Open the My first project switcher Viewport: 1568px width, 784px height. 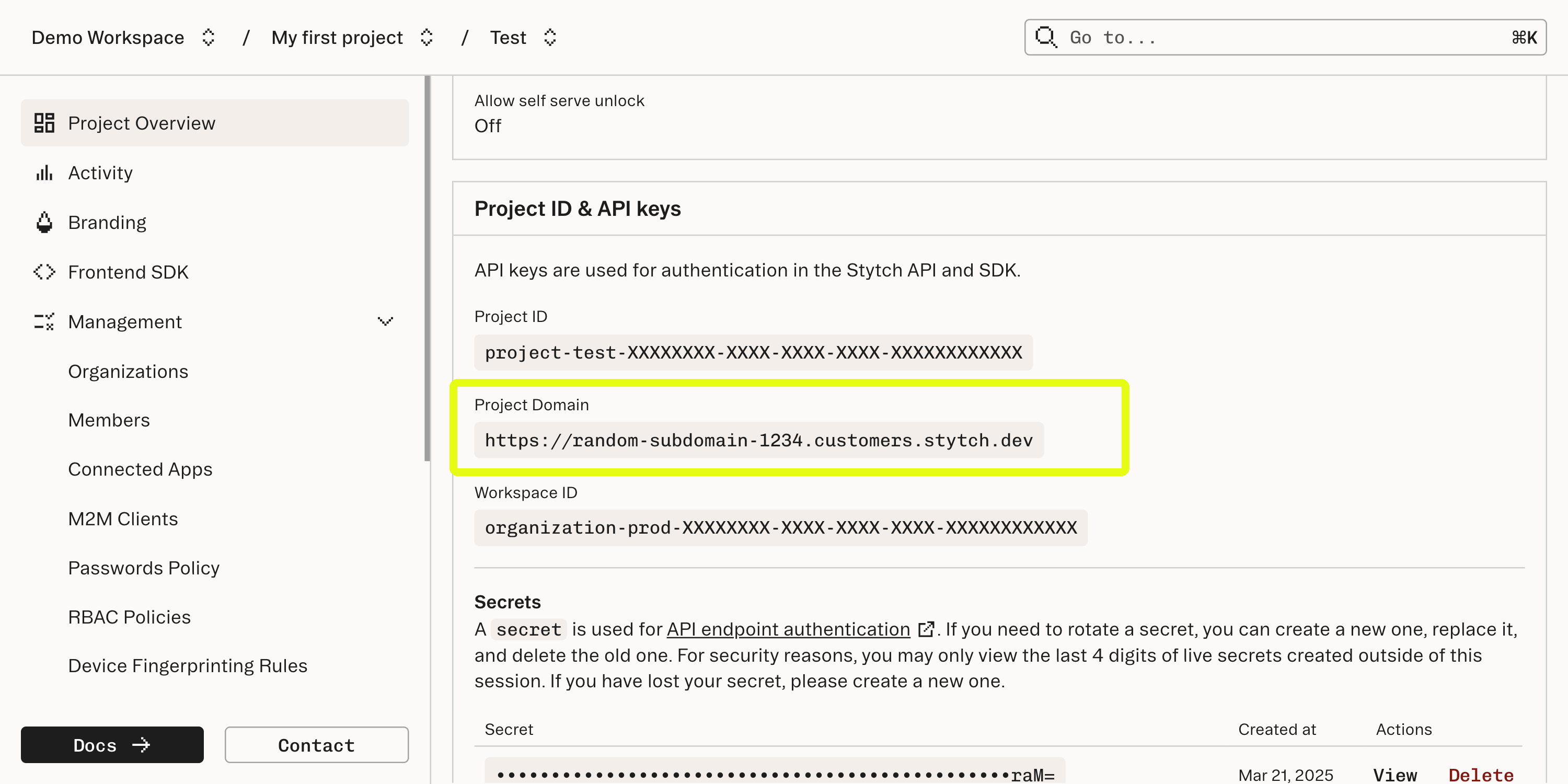coord(426,37)
